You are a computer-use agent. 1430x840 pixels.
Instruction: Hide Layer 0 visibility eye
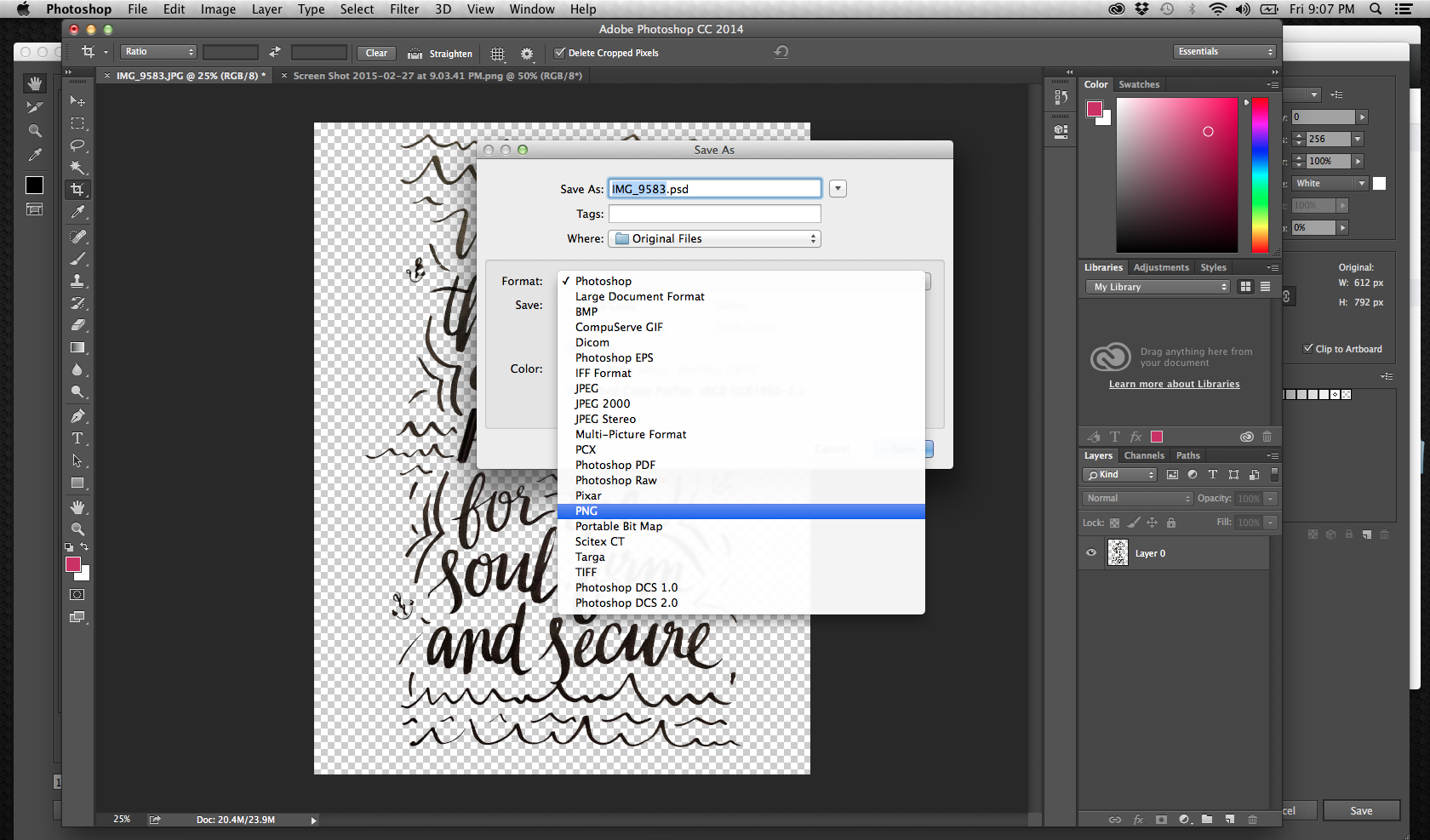[1091, 552]
